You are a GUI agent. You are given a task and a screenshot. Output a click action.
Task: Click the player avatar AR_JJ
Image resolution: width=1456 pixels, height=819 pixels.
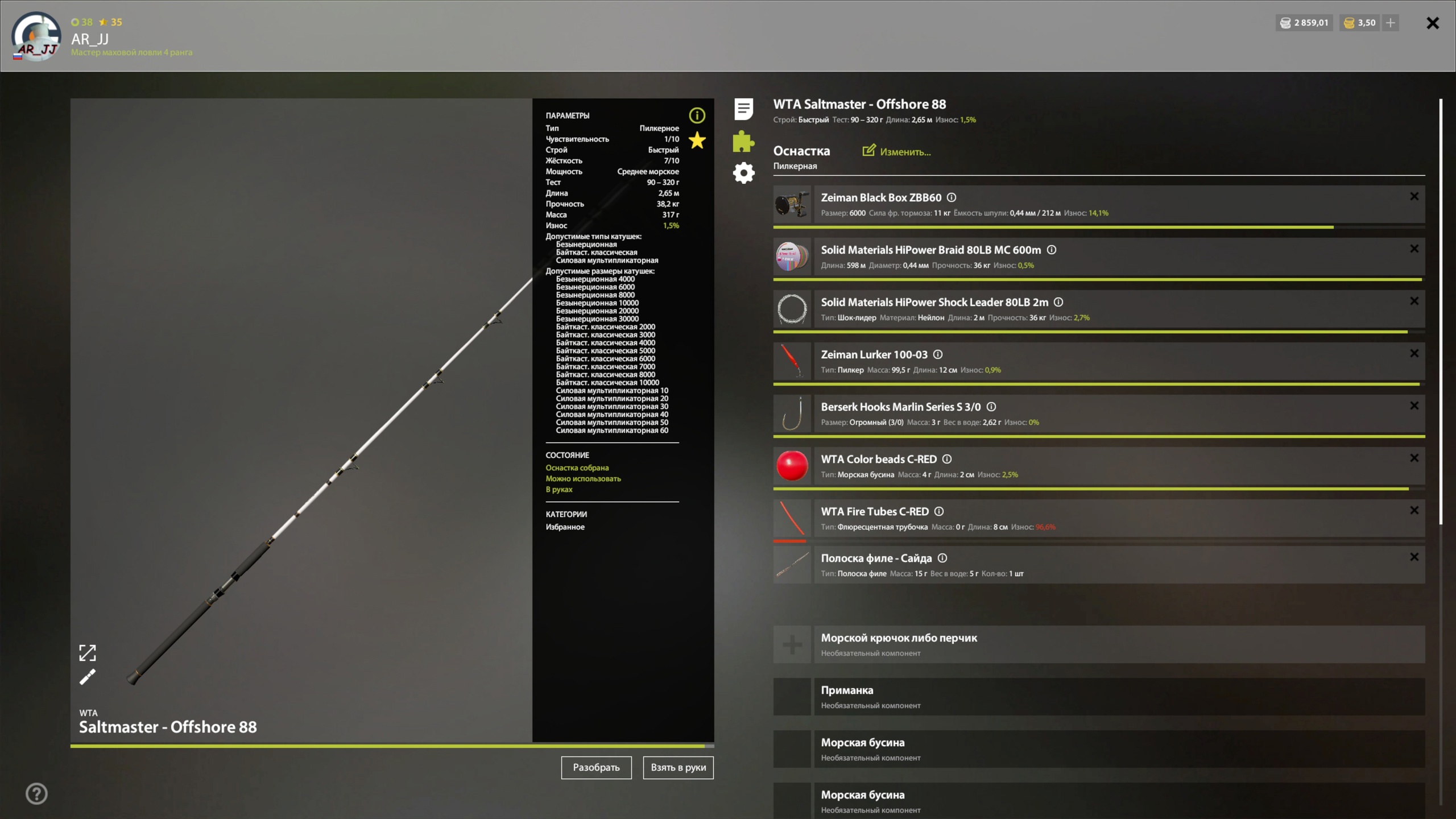36,36
